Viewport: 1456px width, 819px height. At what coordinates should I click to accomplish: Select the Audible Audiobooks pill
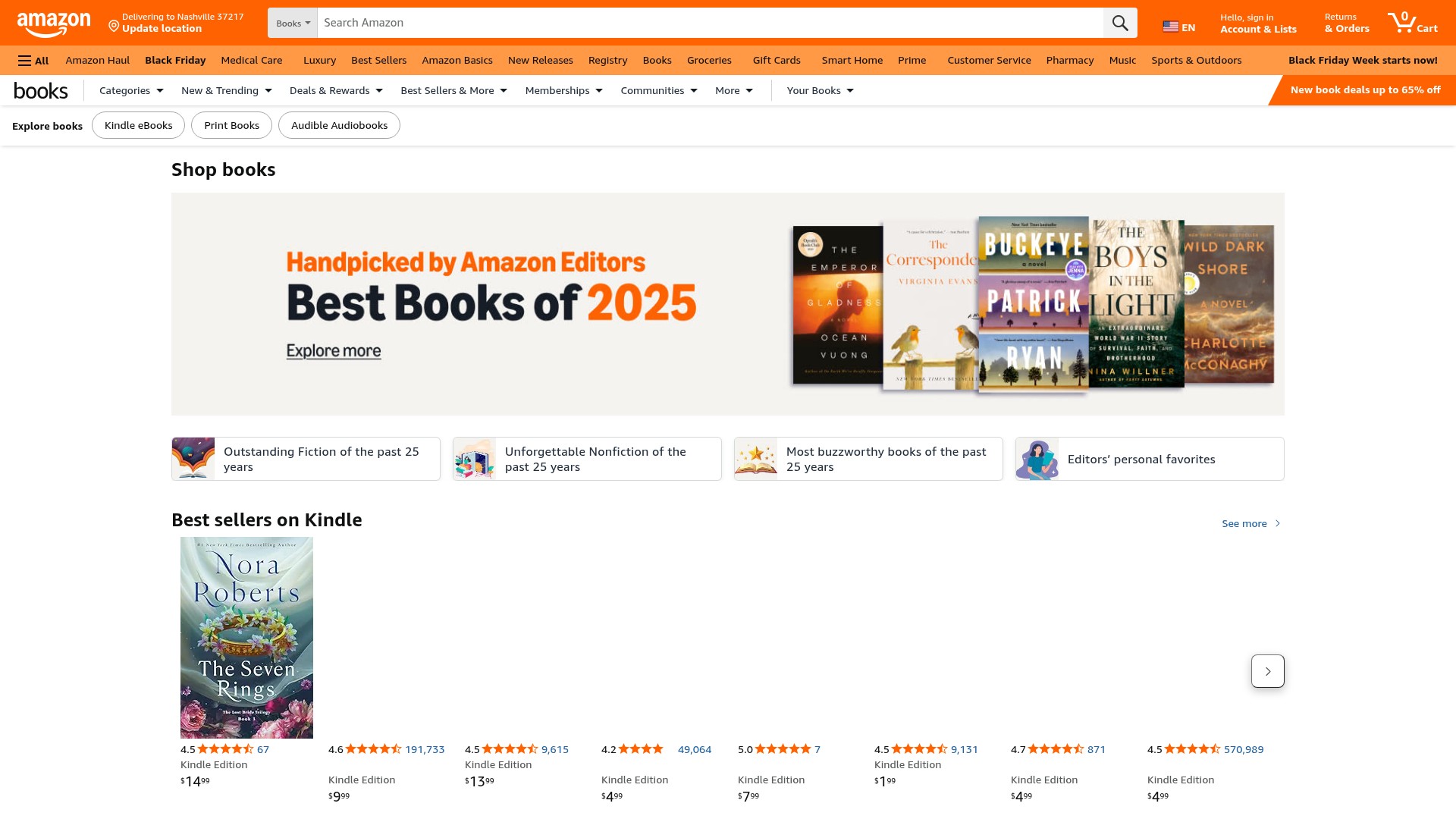pos(339,125)
